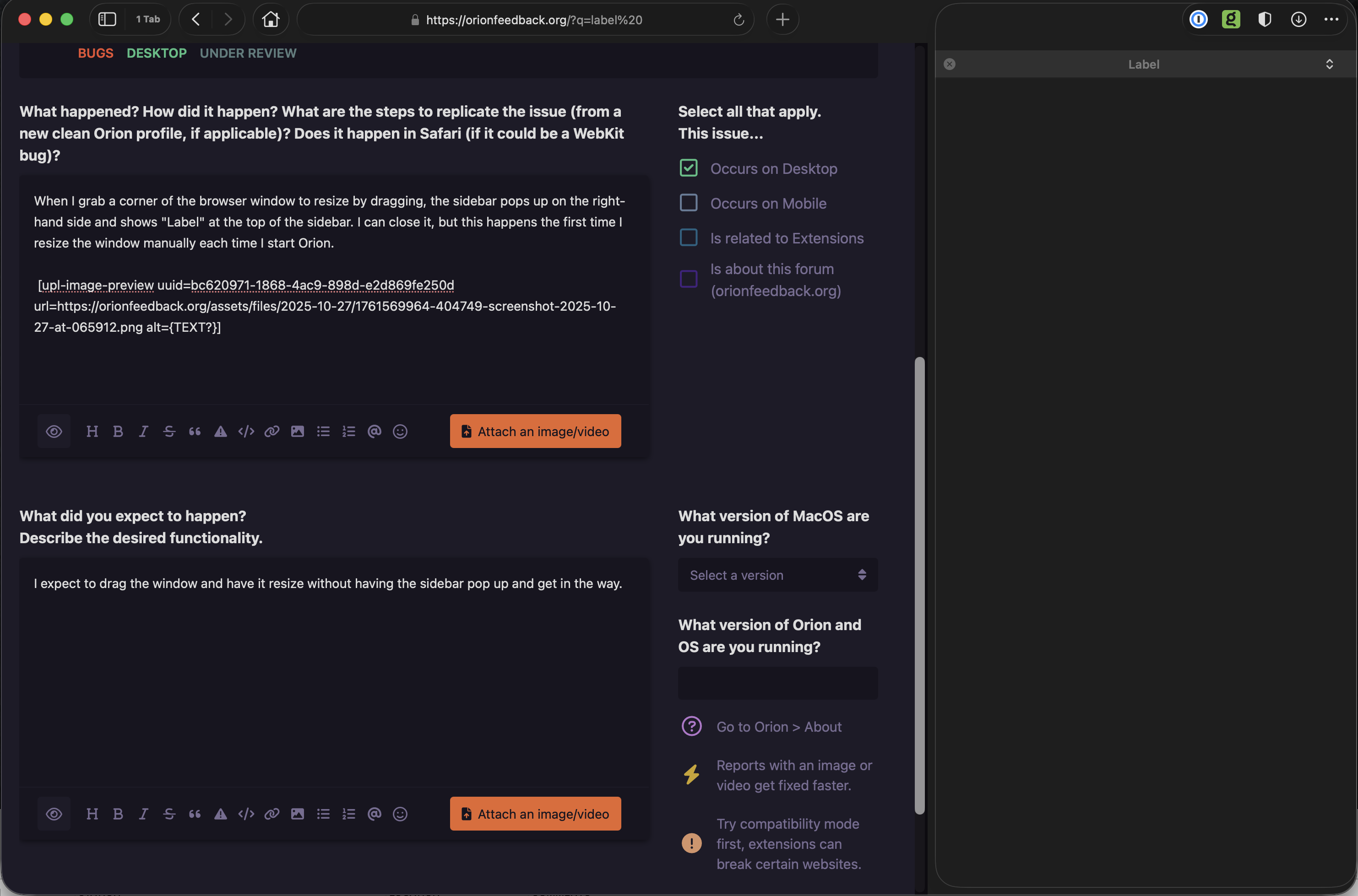The image size is (1358, 896).
Task: Click the BUGS tag
Action: (96, 53)
